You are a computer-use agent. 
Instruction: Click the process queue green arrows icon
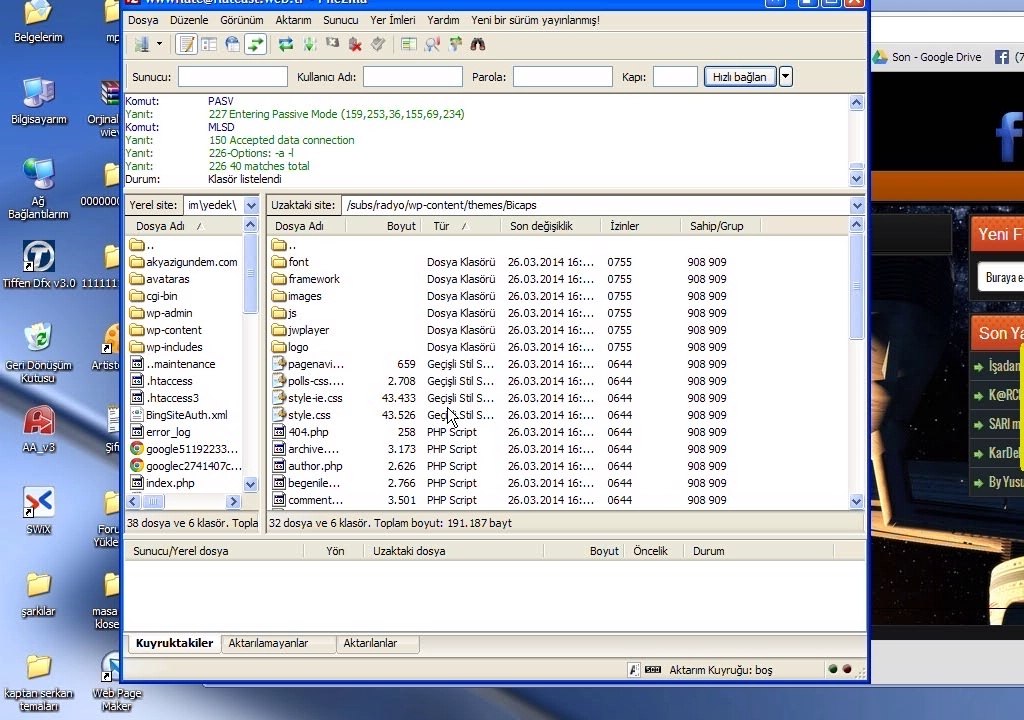pos(309,44)
